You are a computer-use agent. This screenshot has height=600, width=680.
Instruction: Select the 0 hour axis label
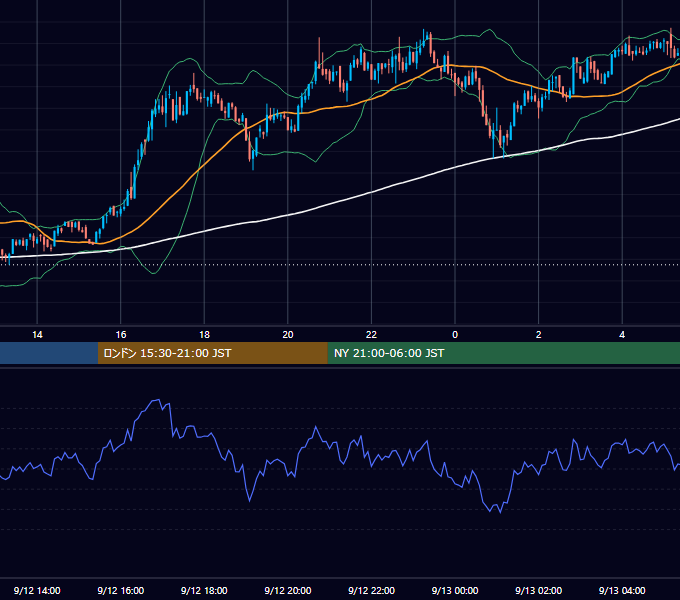[455, 335]
